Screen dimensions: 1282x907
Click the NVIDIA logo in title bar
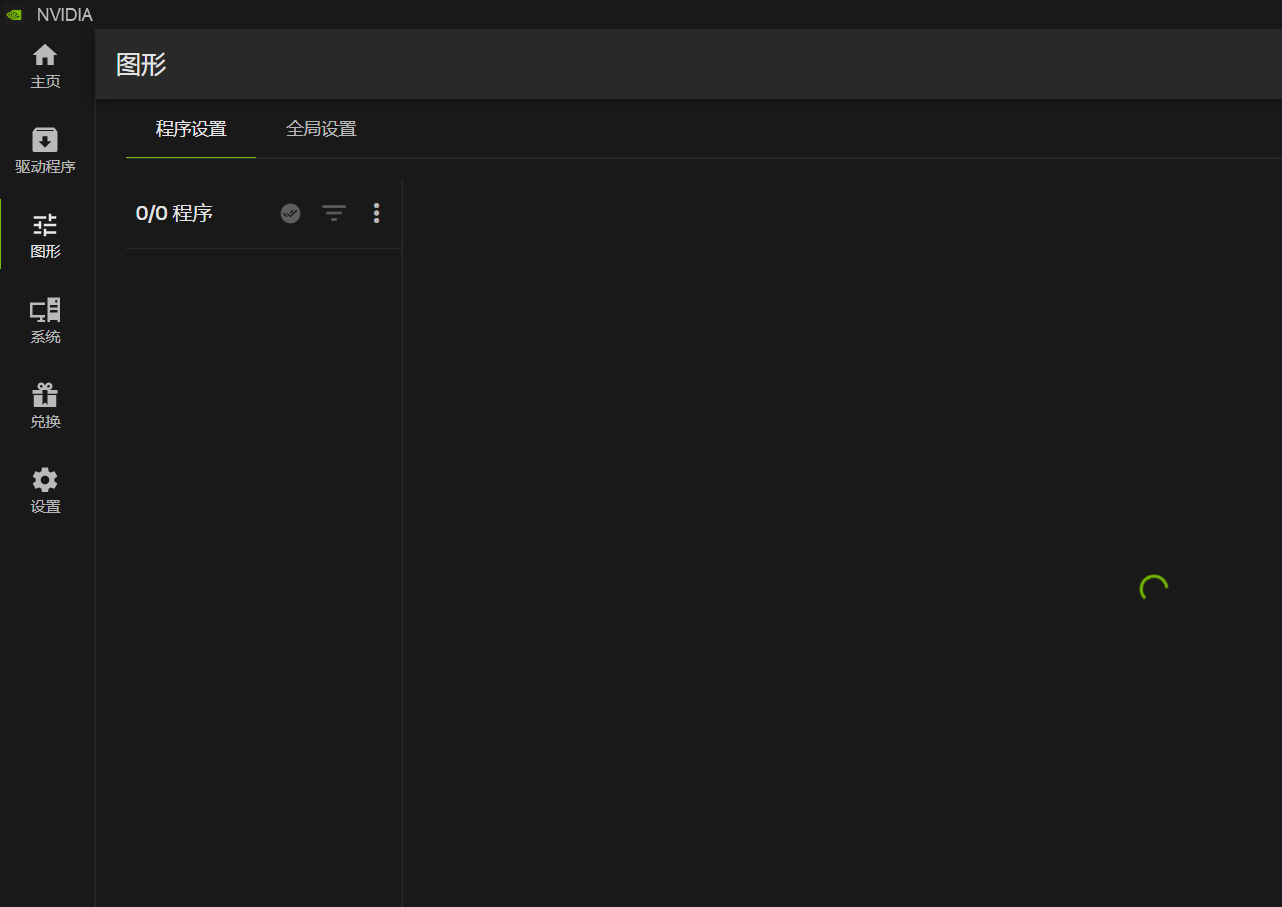coord(14,15)
